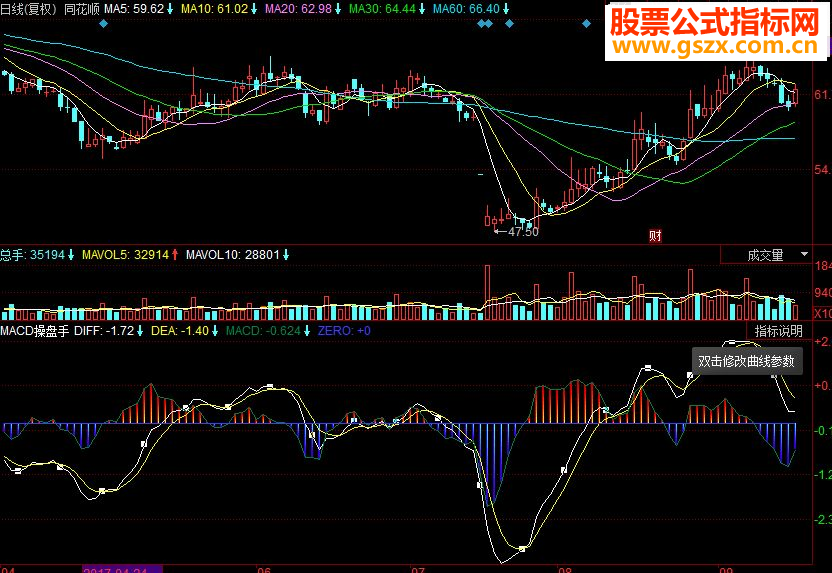This screenshot has height=573, width=832.
Task: Select the MA10: 61.02 indicator value
Action: pos(214,9)
